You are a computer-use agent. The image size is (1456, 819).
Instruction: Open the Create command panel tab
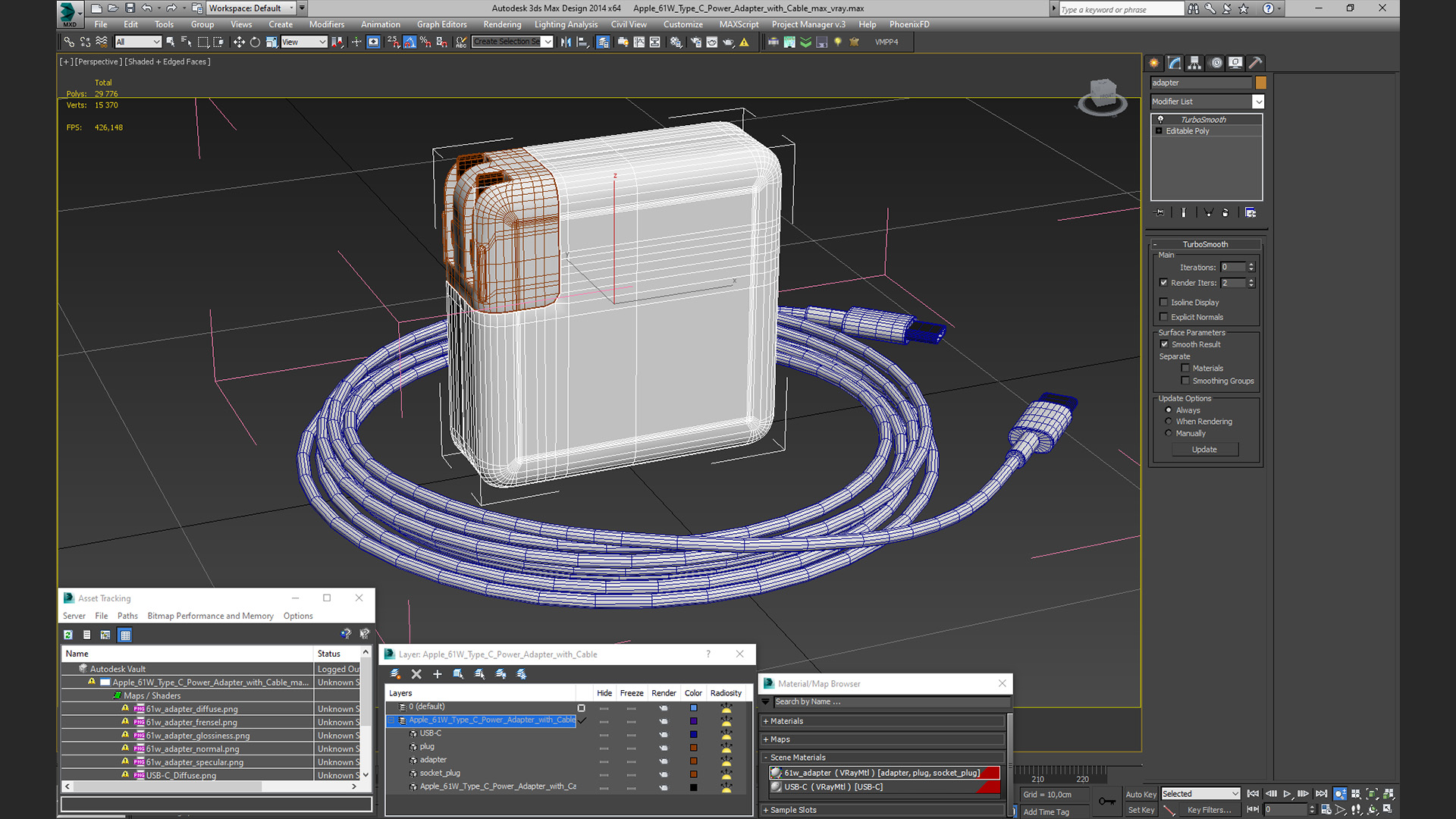pos(1154,63)
